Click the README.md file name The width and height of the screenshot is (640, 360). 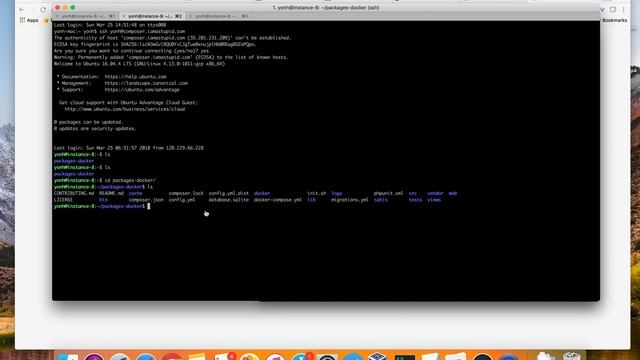(111, 193)
